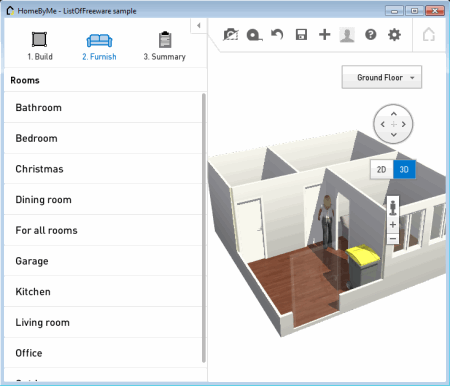Switch the view to 3D mode

point(404,169)
